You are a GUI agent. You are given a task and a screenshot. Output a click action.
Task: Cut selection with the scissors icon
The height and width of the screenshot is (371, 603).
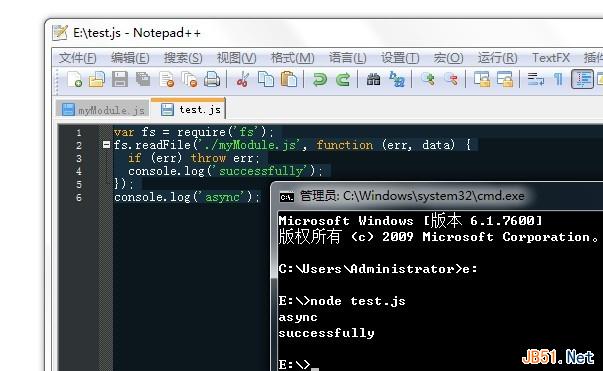click(242, 80)
